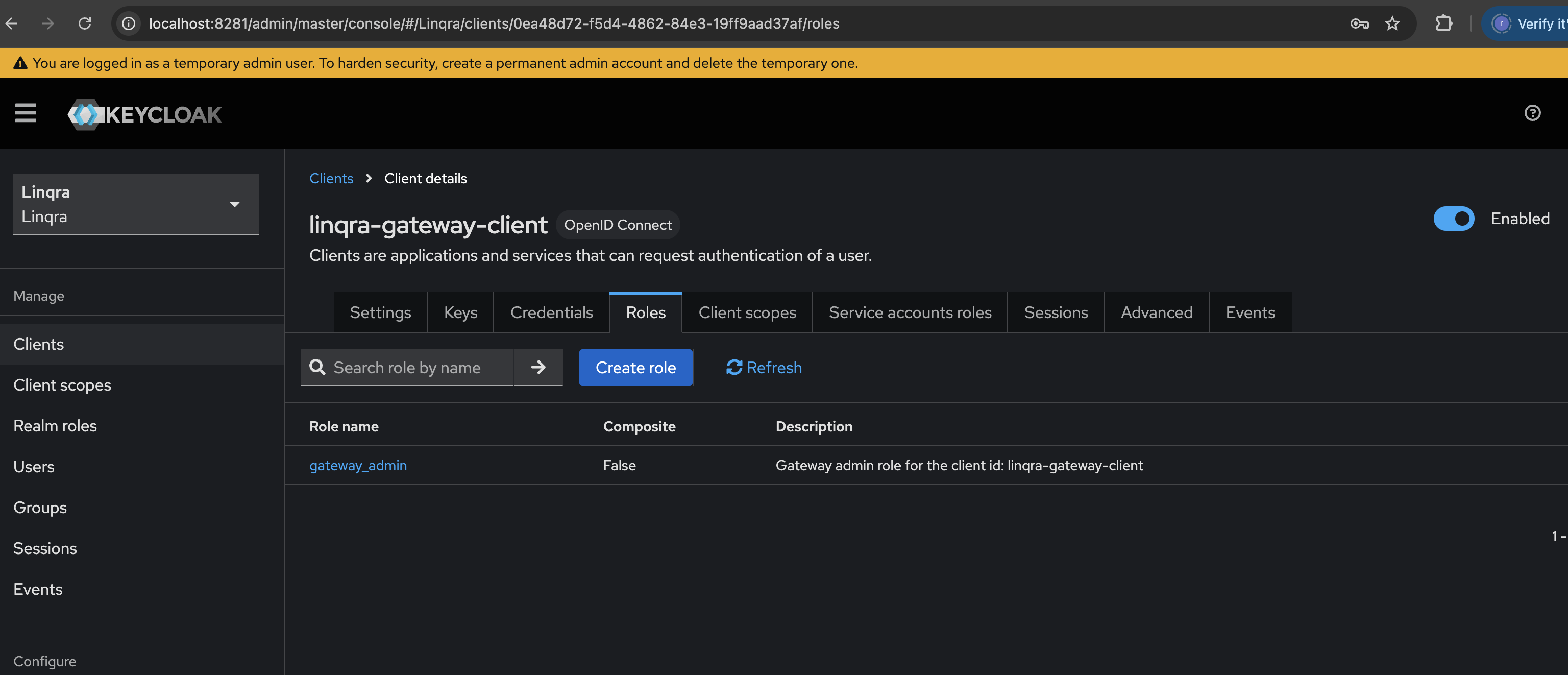Select Realm roles in the sidebar
This screenshot has width=1568, height=675.
[55, 425]
